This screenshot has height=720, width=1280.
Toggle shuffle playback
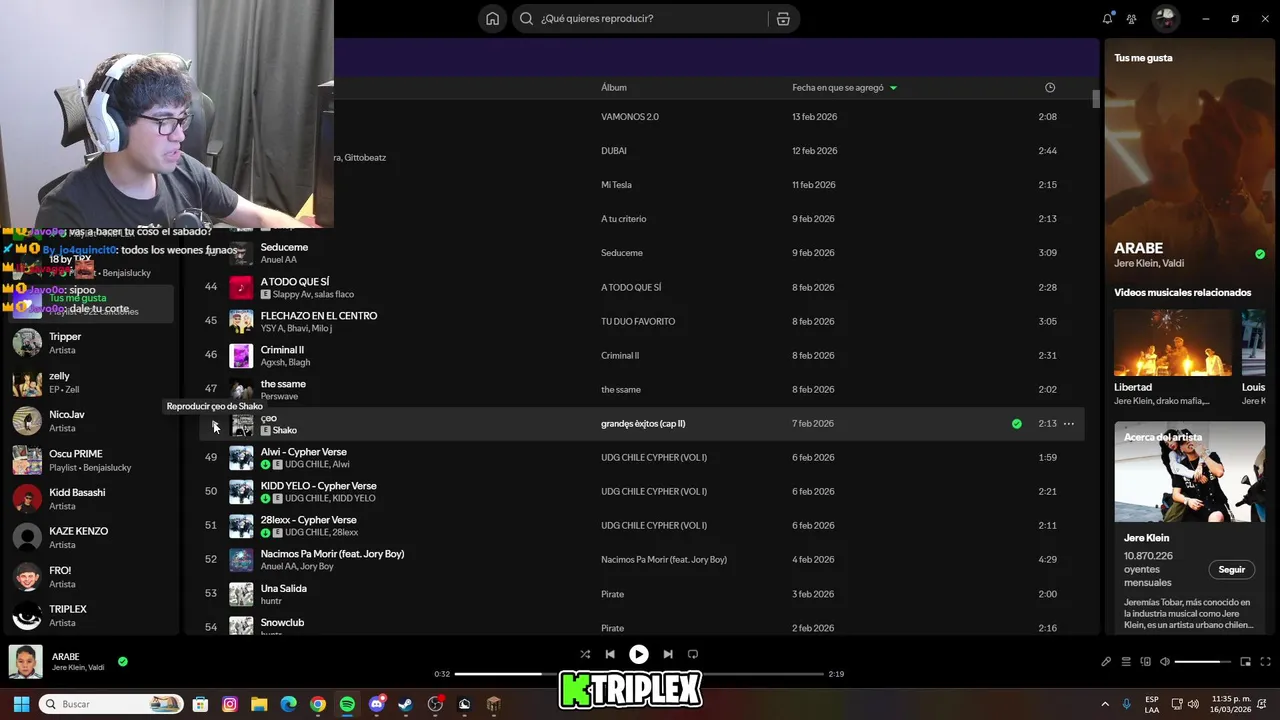(x=585, y=654)
